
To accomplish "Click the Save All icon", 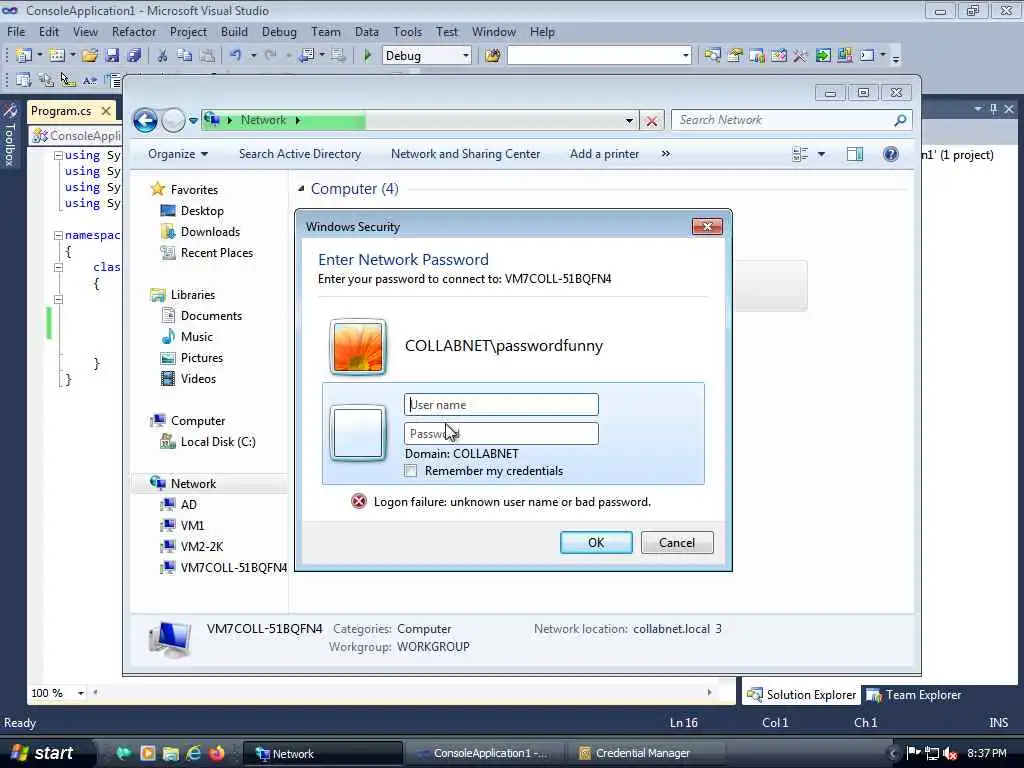I will [x=135, y=56].
